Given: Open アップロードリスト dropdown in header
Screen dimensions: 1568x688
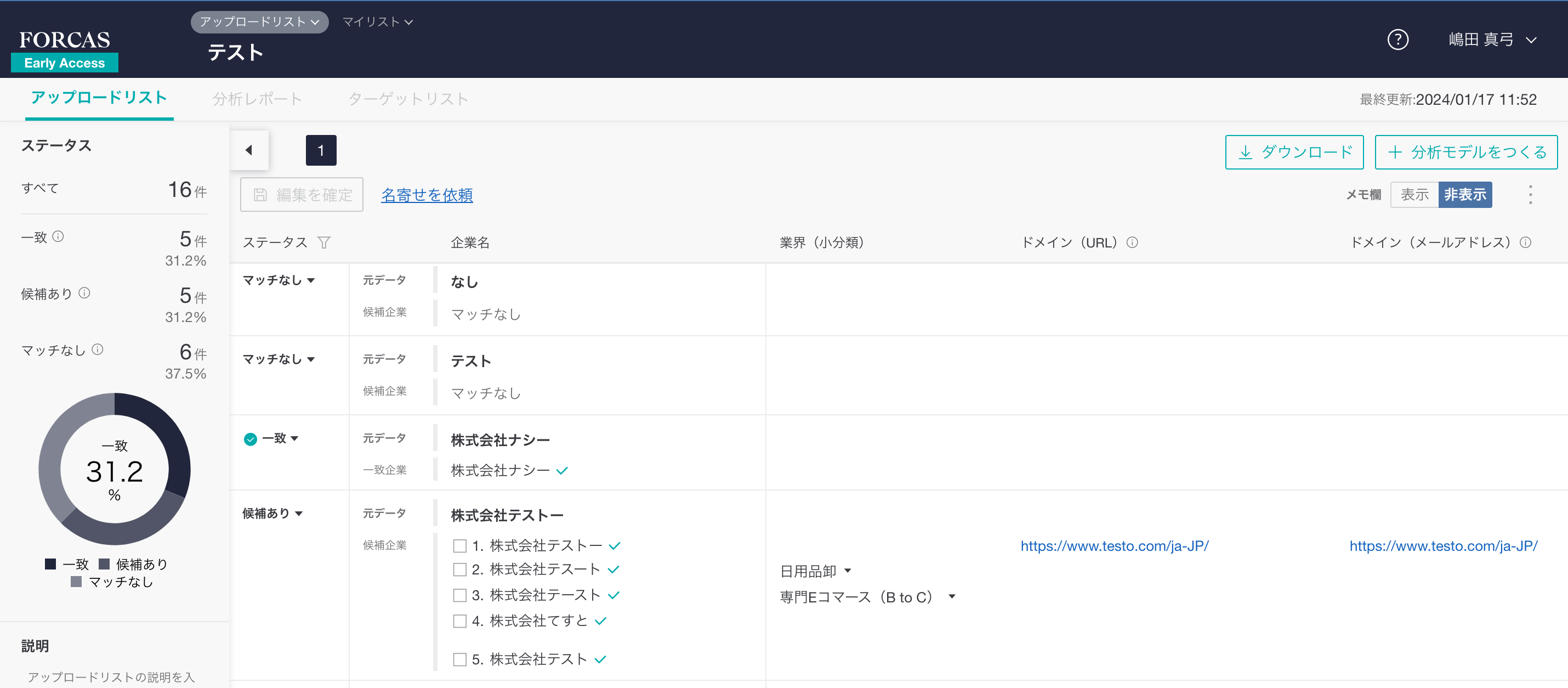Looking at the screenshot, I should (x=259, y=22).
